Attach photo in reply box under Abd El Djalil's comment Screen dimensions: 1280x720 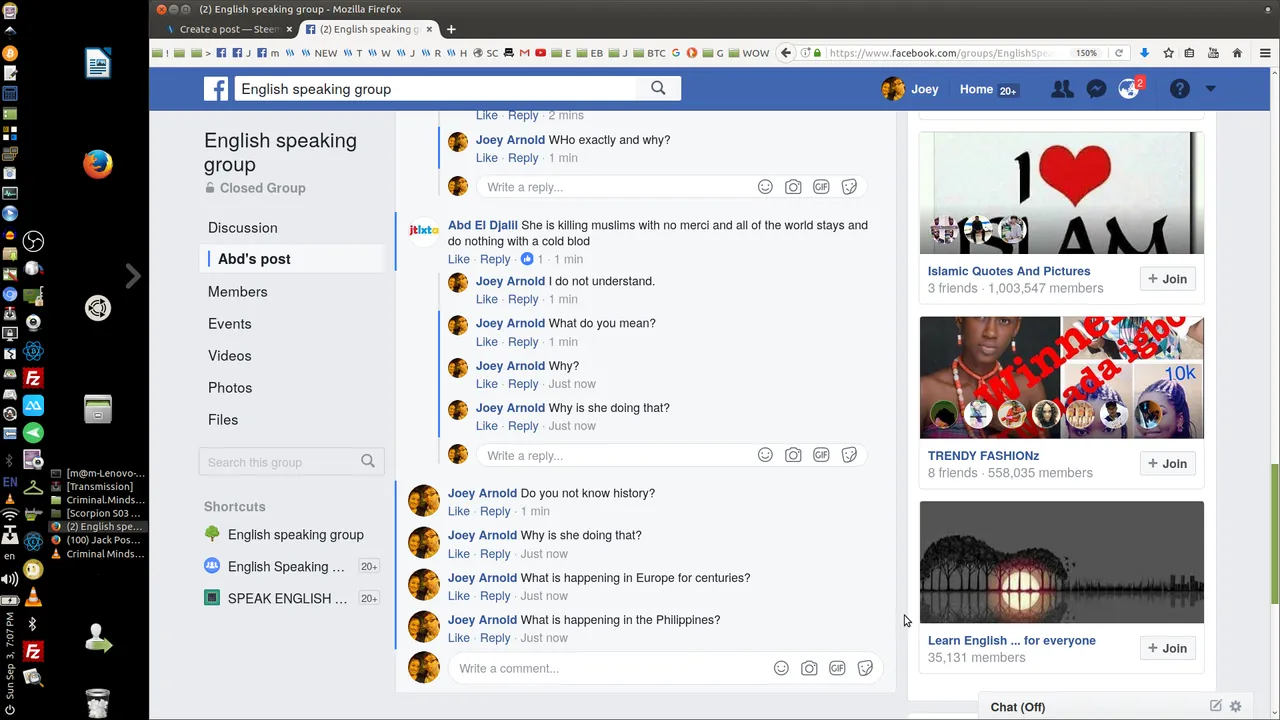[793, 455]
